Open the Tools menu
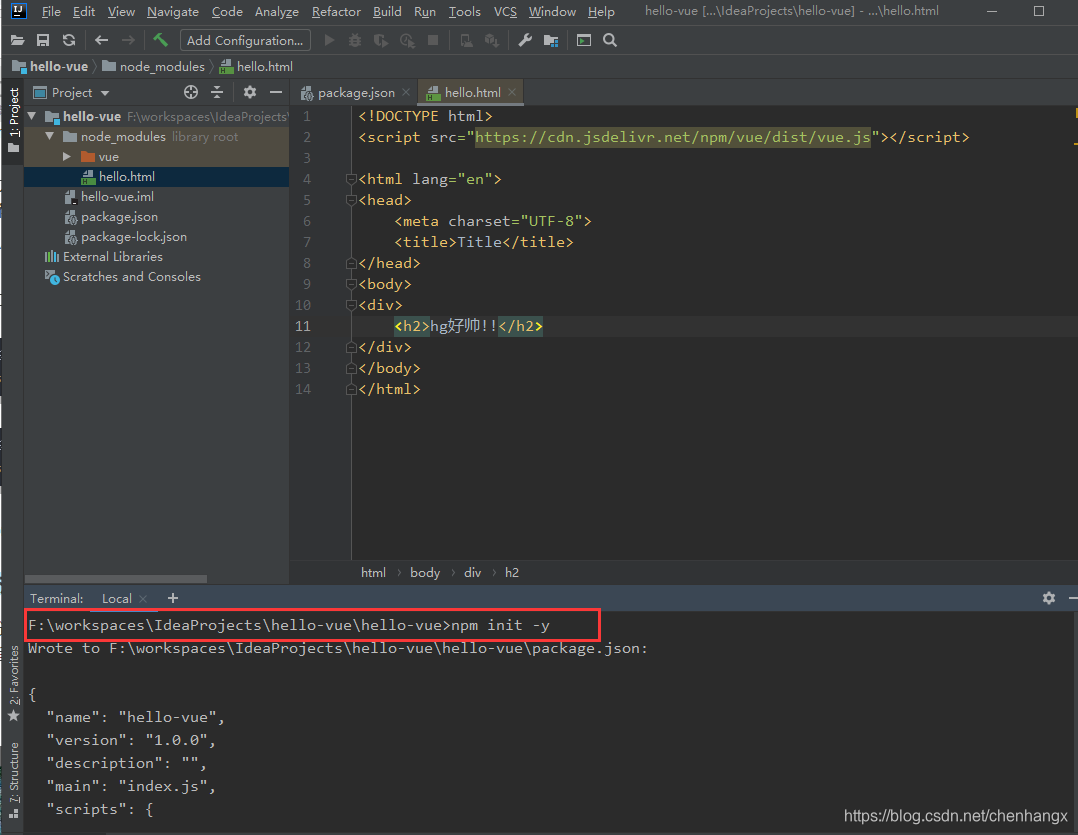Viewport: 1078px width, 835px height. pos(465,12)
